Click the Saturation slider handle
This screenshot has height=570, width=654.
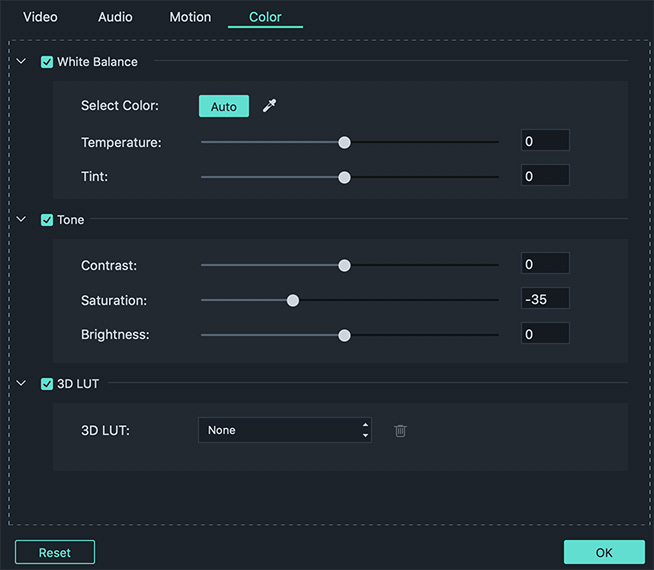pos(293,301)
